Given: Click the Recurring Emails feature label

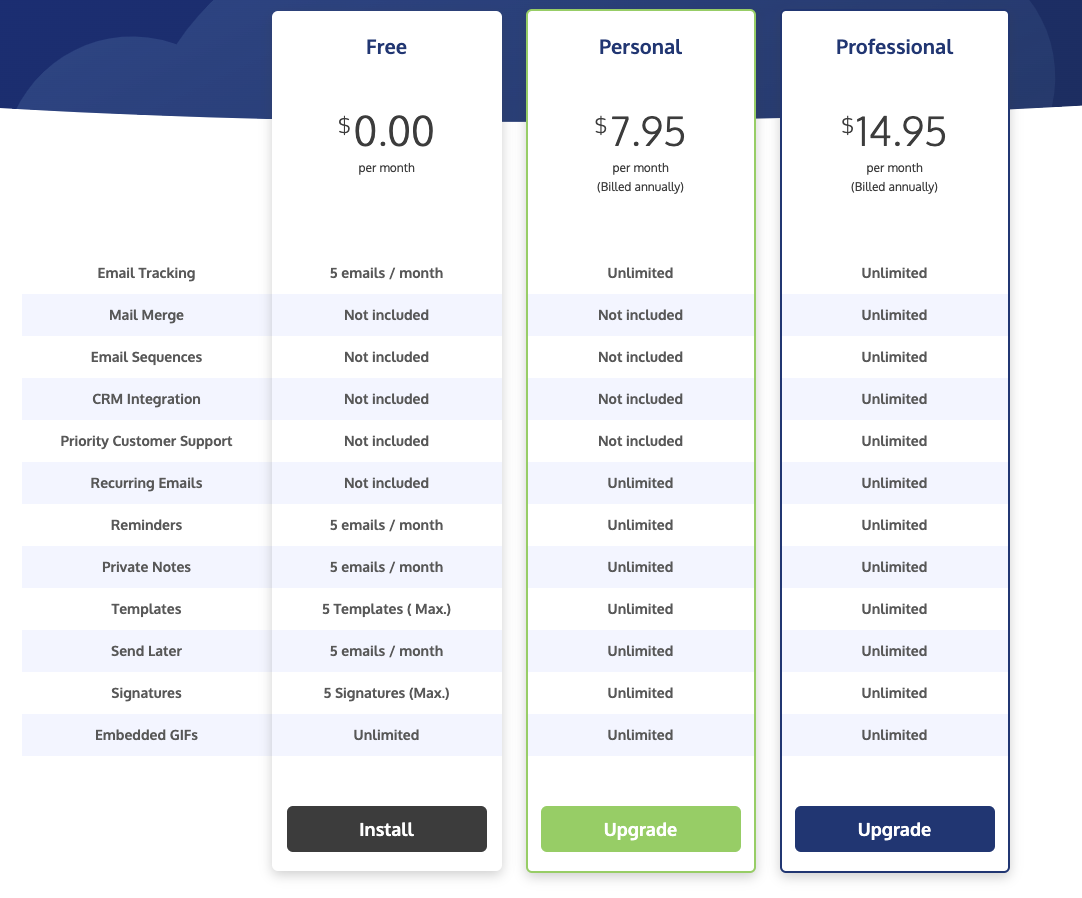Looking at the screenshot, I should click(146, 483).
